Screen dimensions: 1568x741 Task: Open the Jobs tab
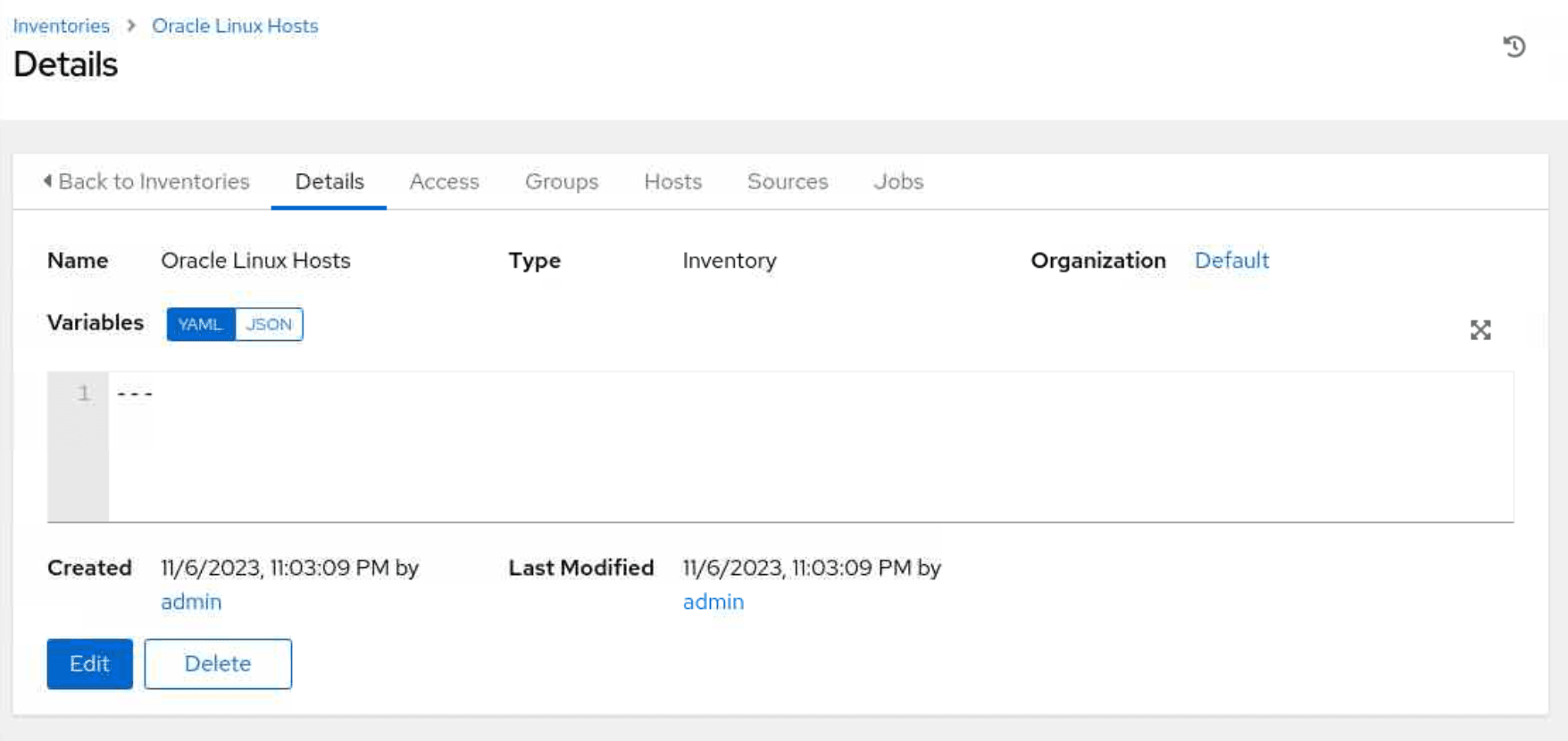click(x=898, y=181)
